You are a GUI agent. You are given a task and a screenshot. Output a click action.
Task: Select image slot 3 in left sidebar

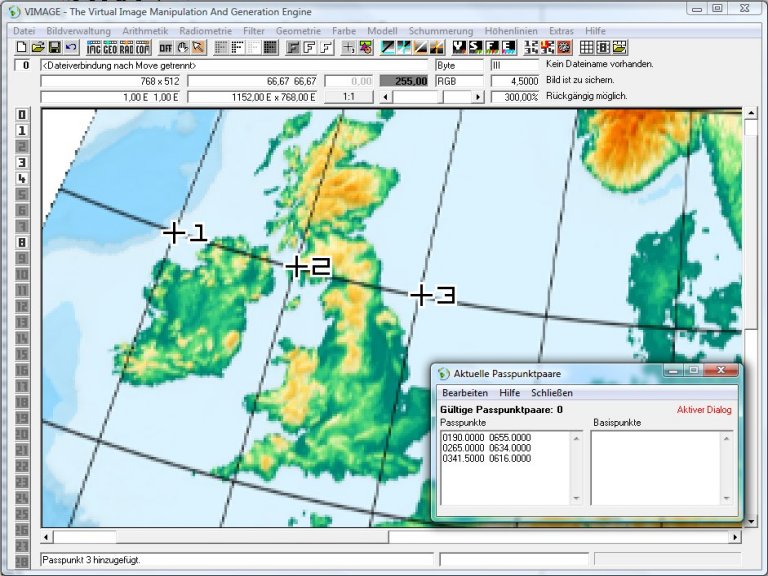[x=22, y=162]
